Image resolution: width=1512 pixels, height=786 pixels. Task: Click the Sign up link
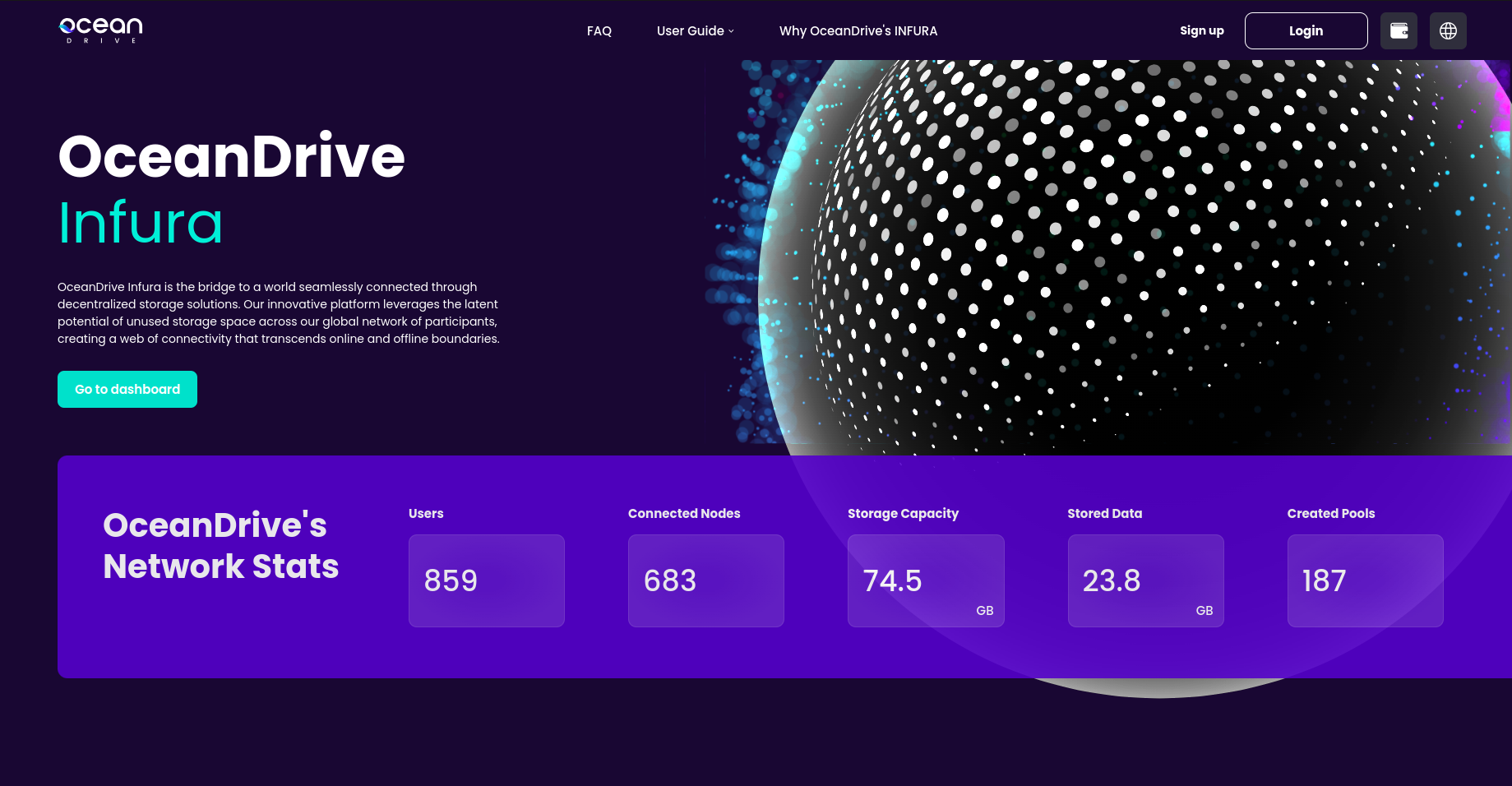pyautogui.click(x=1202, y=30)
